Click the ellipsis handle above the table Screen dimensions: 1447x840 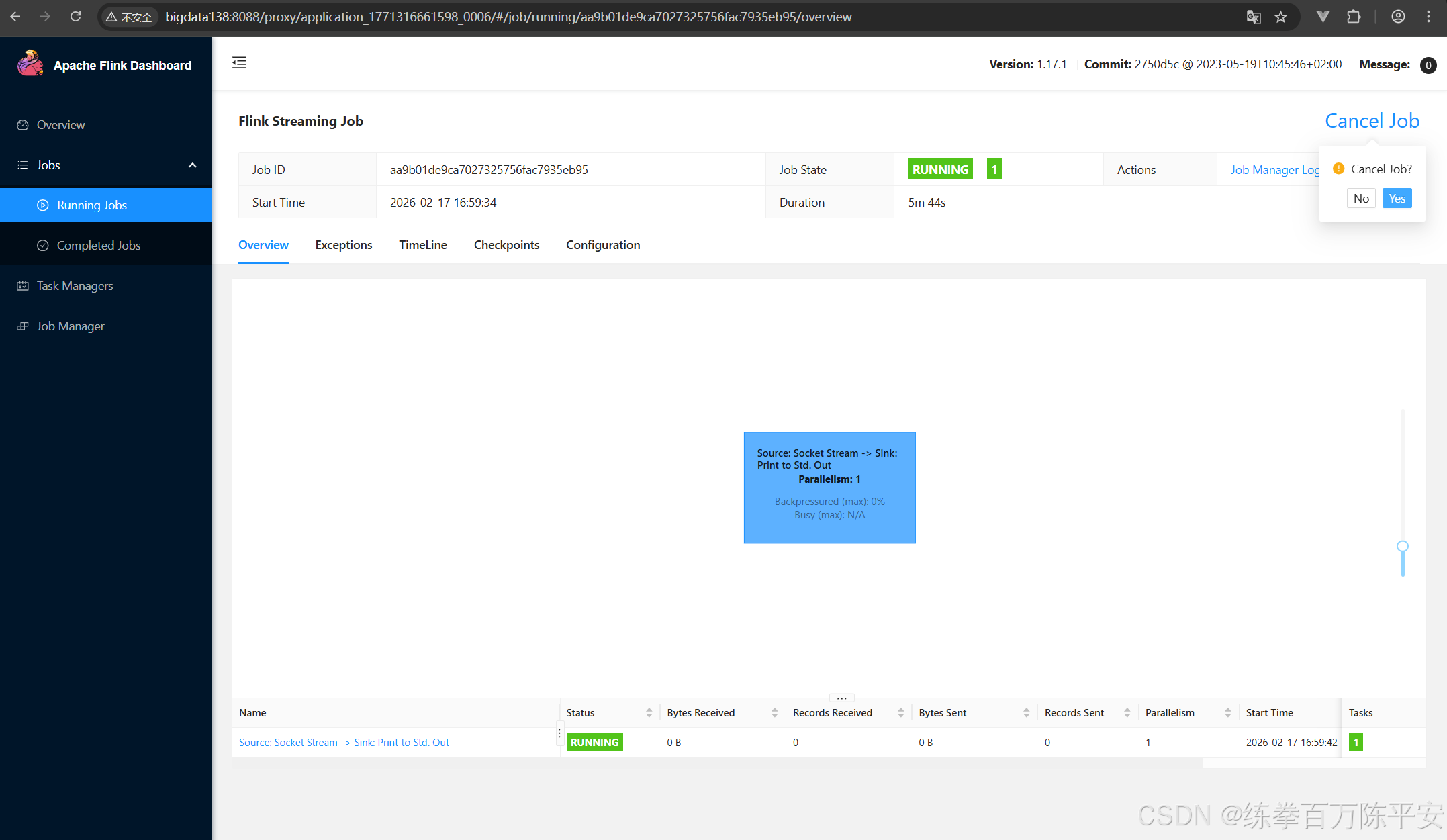point(841,698)
